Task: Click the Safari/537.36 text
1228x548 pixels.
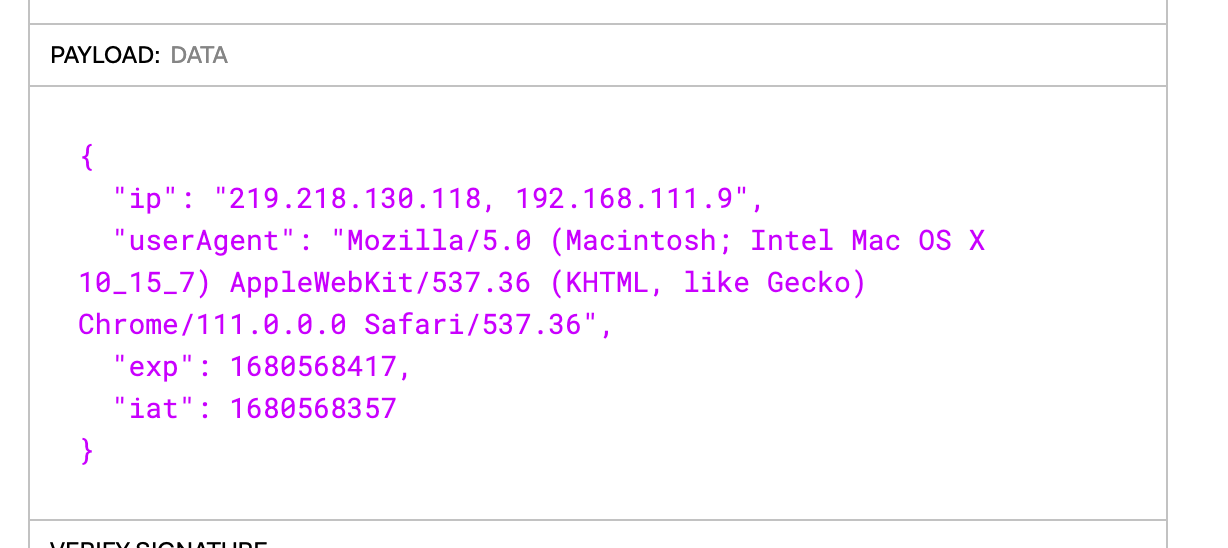Action: click(x=472, y=325)
